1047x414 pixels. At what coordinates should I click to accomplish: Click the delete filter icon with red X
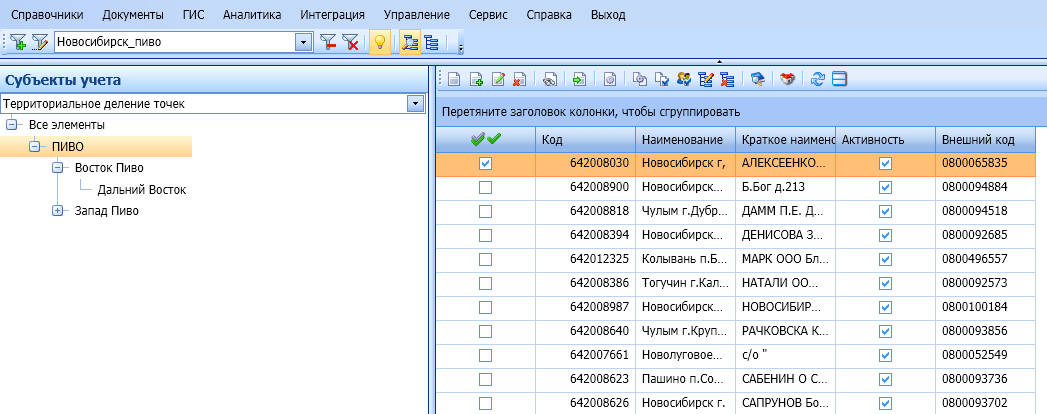tap(351, 42)
